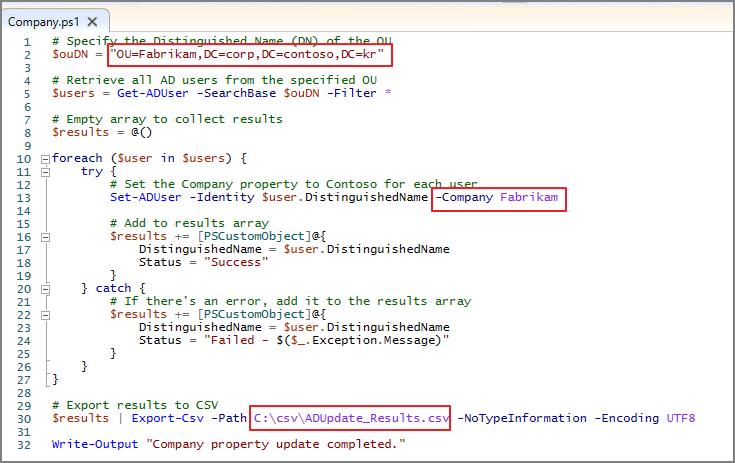The height and width of the screenshot is (463, 735).
Task: Collapse the PSCustomObject block on line 16
Action: tap(45, 237)
